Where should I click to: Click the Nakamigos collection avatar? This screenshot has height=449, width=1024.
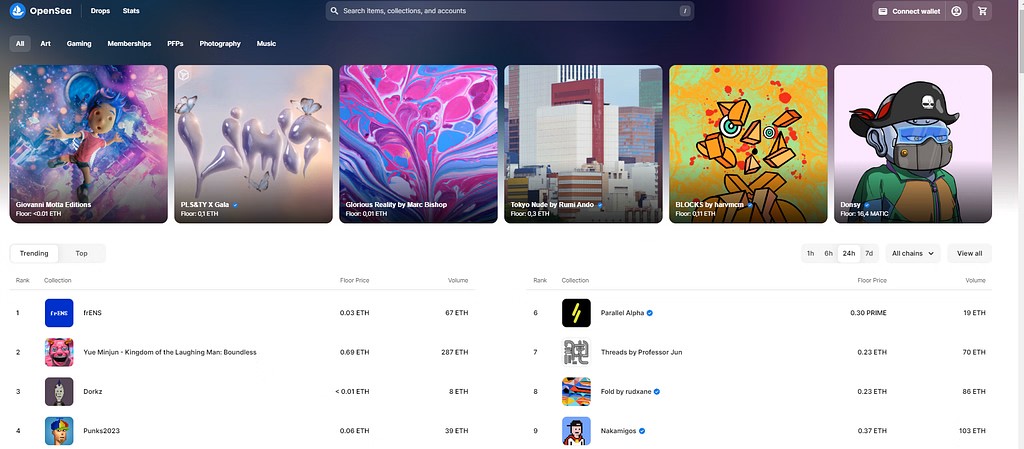[576, 430]
